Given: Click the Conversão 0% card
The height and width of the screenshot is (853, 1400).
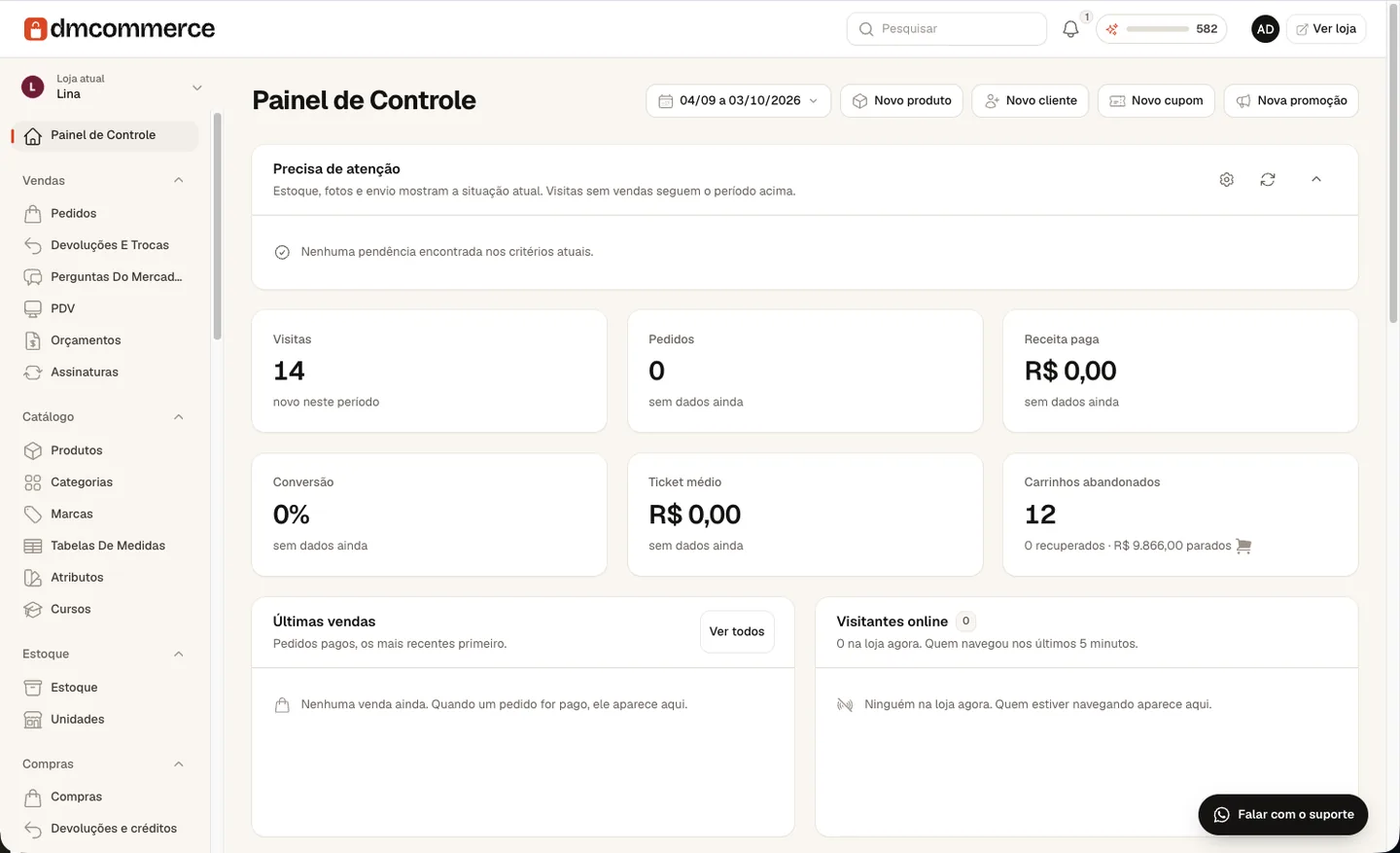Looking at the screenshot, I should [429, 515].
